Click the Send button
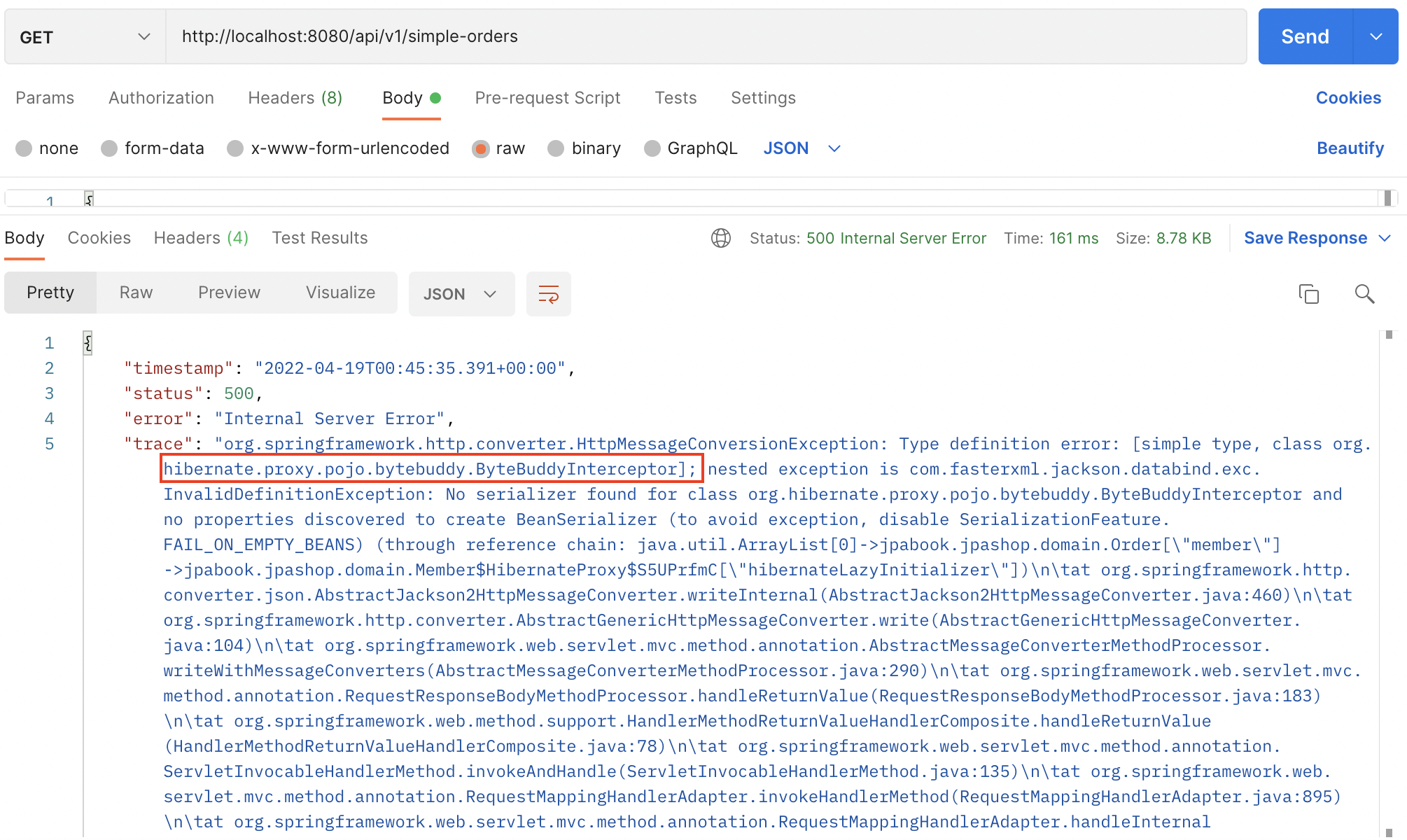Viewport: 1407px width, 840px height. coord(1305,37)
